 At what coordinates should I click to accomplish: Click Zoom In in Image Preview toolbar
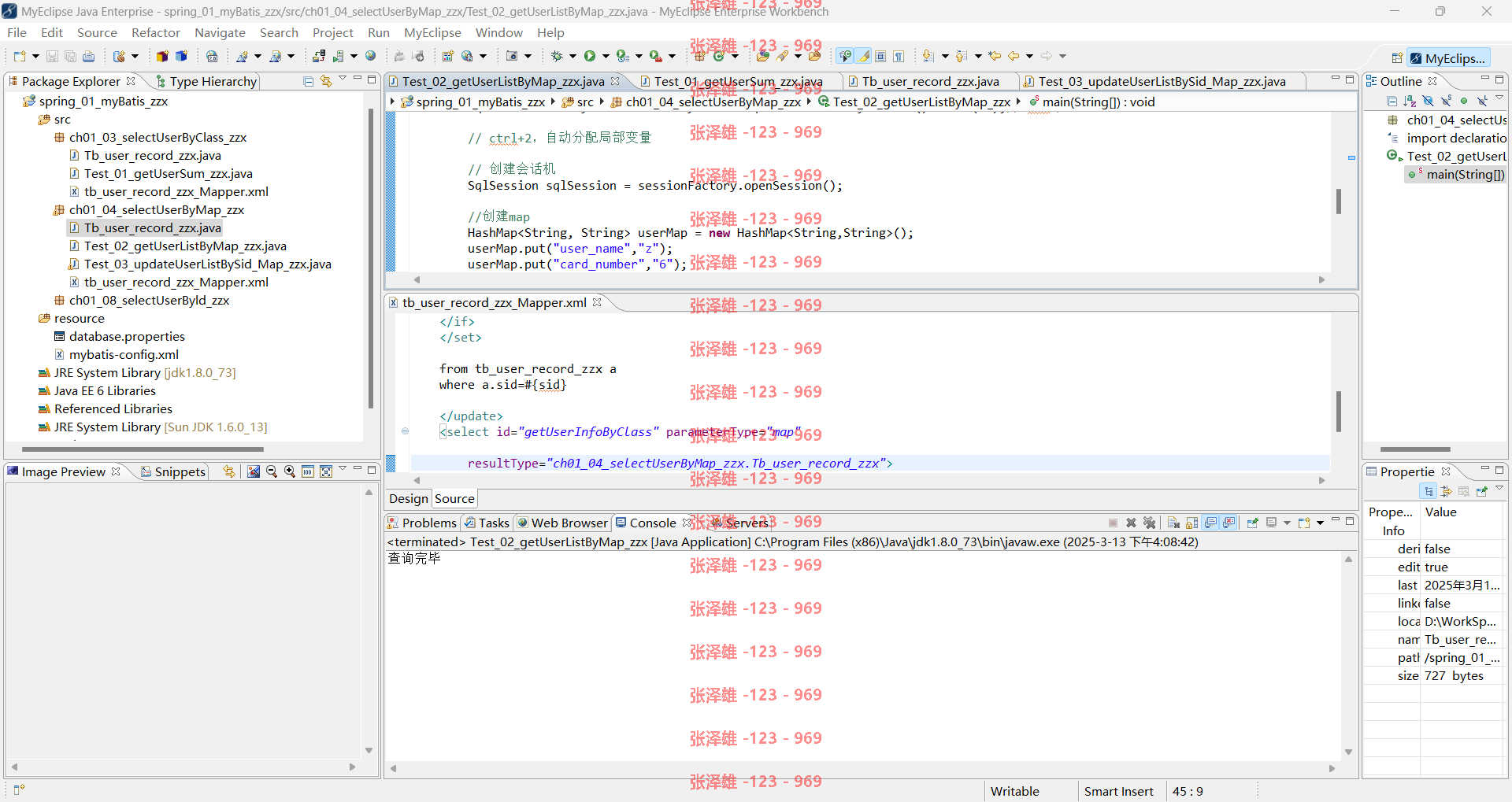pyautogui.click(x=290, y=471)
